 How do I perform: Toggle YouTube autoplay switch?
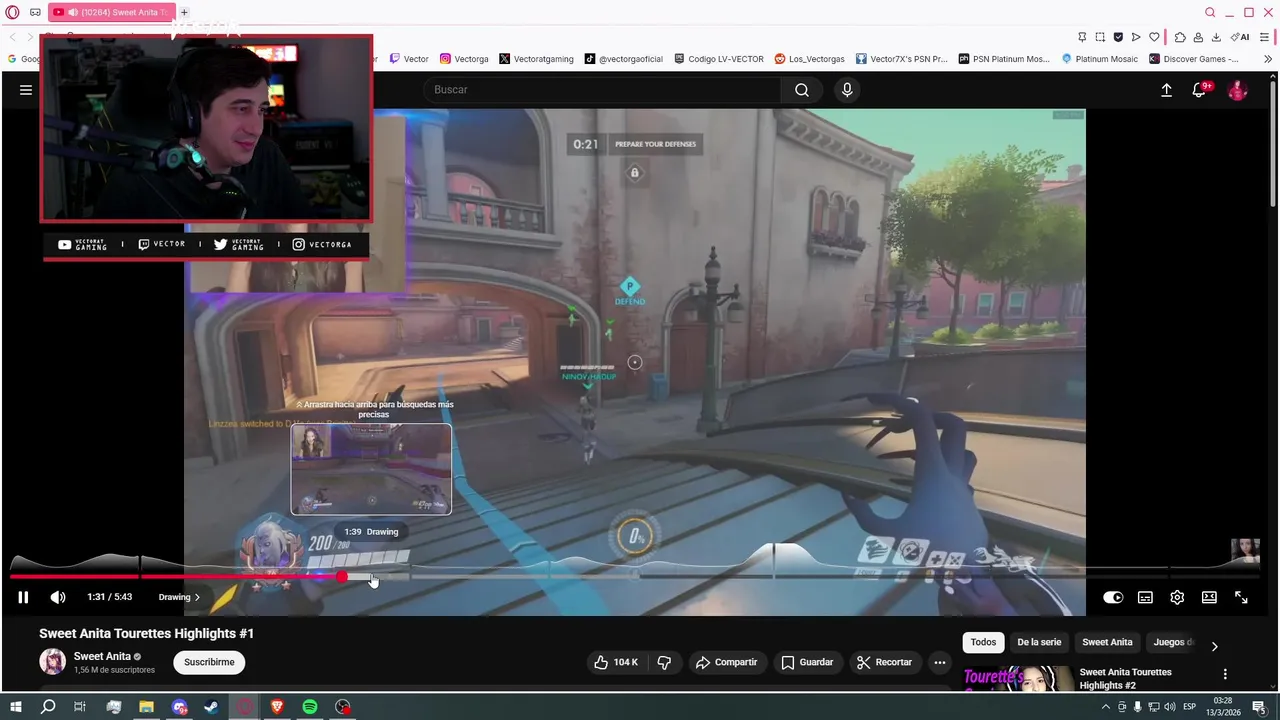[1113, 597]
